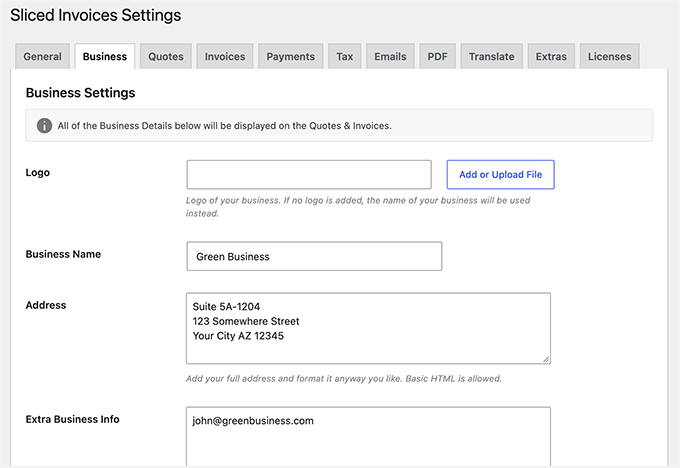This screenshot has width=680, height=468.
Task: Go to the Invoices tab
Action: tap(225, 56)
